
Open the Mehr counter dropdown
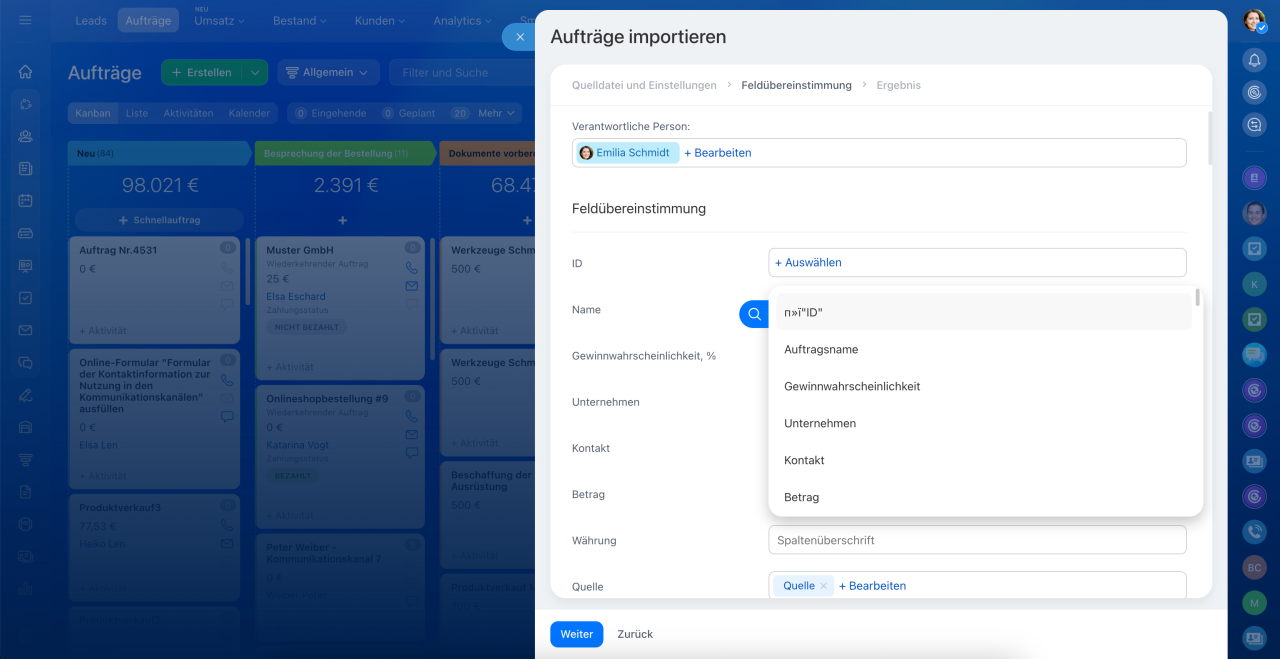pos(497,114)
